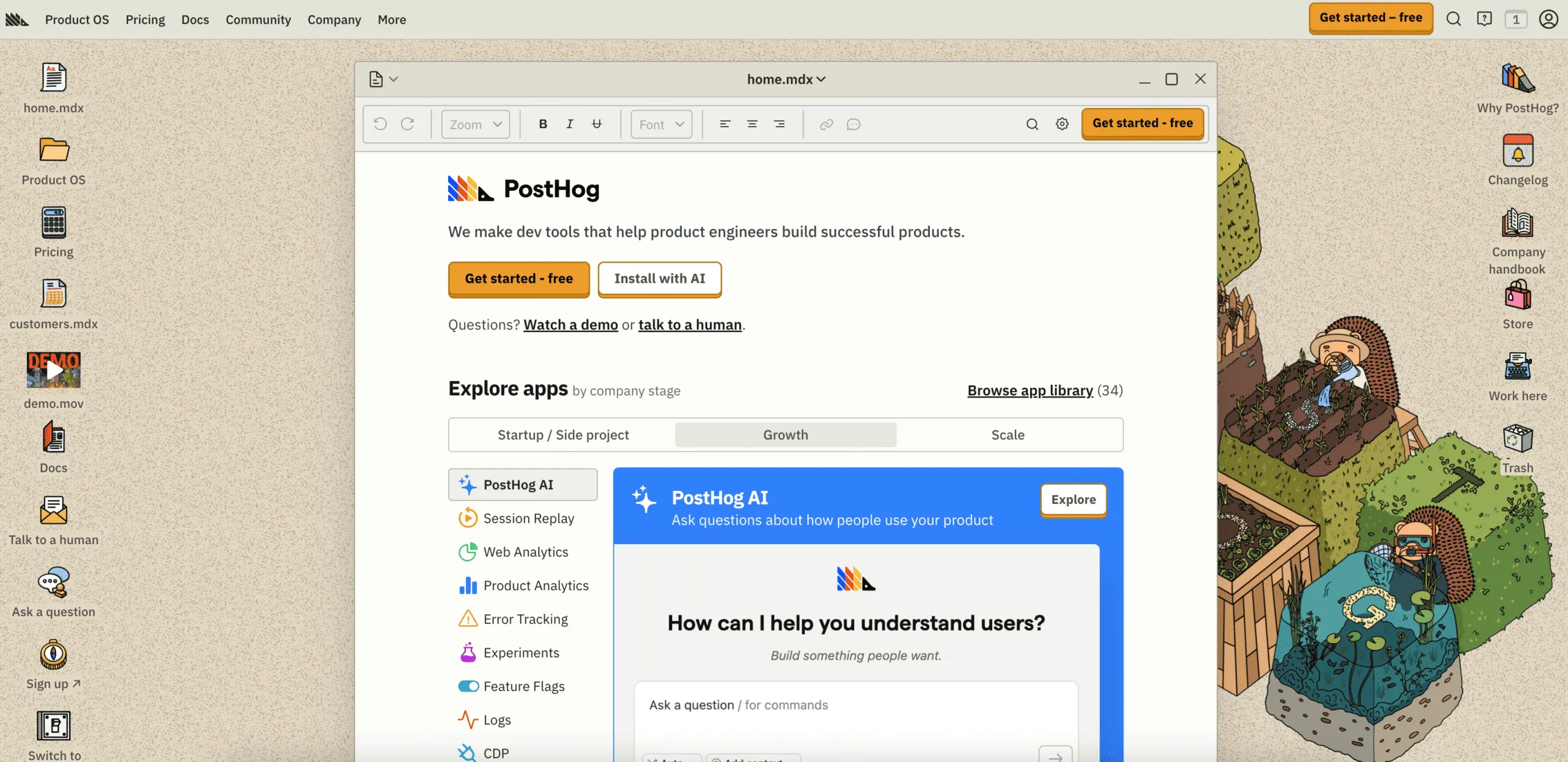Click the undo icon in editor toolbar
Screen dimensions: 1568x762
pyautogui.click(x=380, y=124)
